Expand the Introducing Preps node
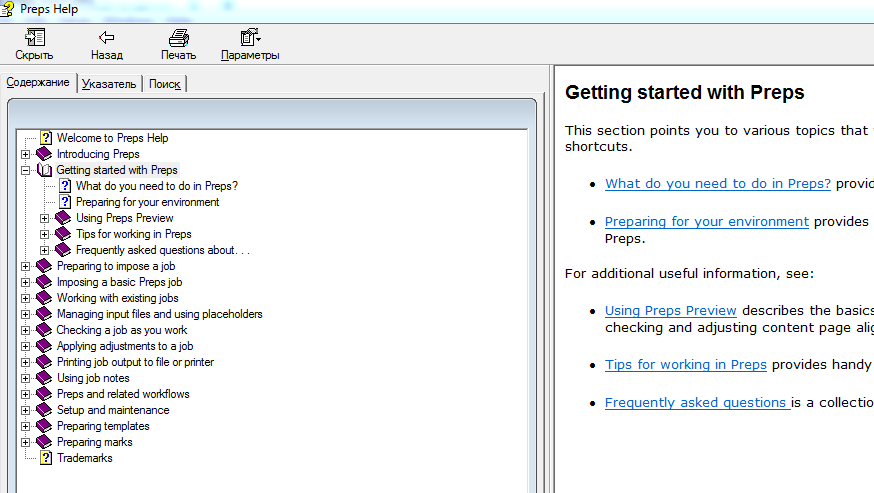The image size is (874, 493). point(26,154)
